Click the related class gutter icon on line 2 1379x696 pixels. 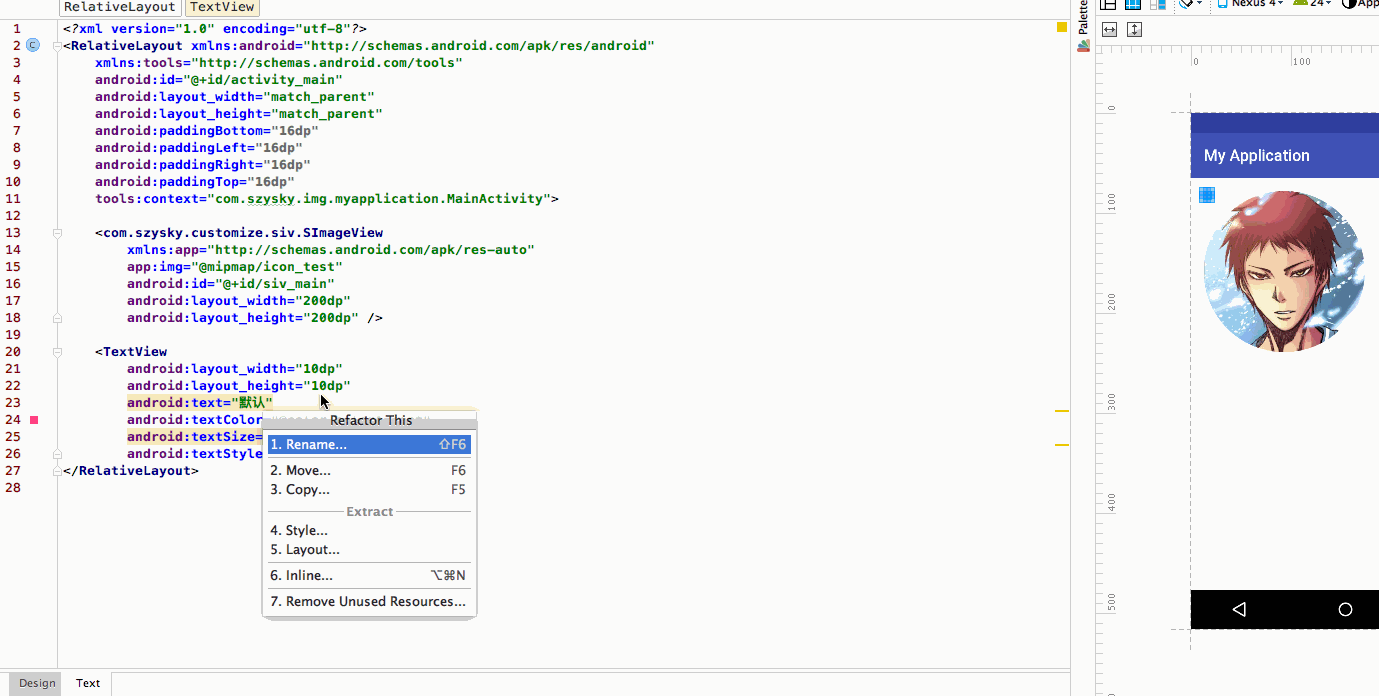[33, 45]
